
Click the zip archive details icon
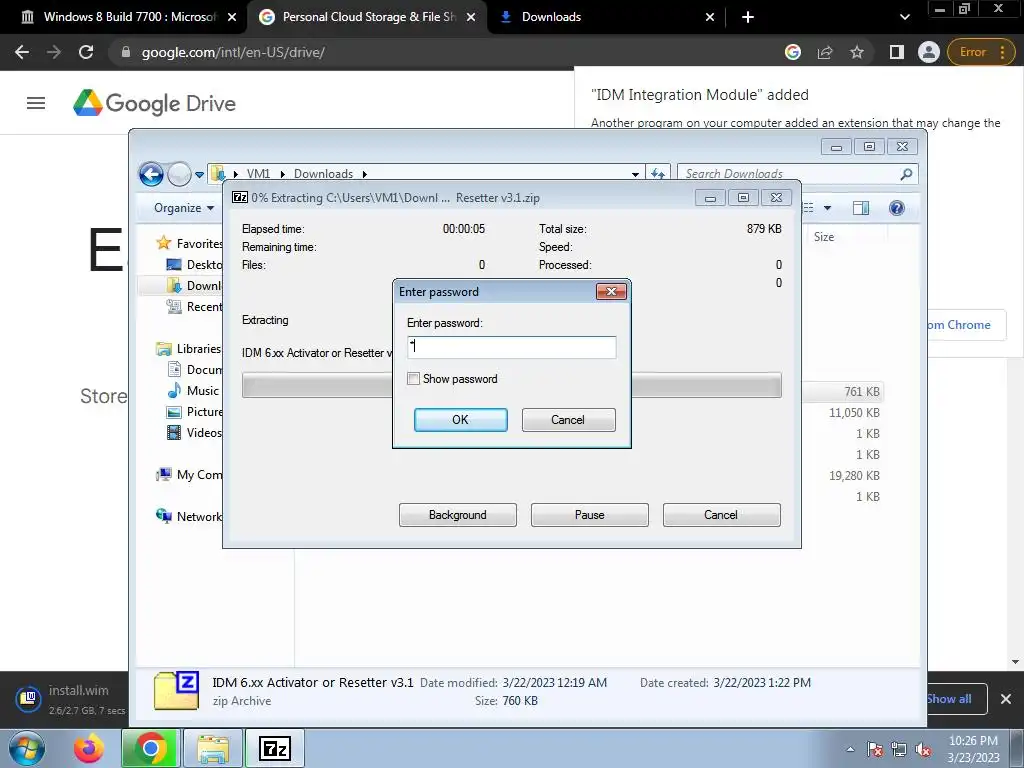pyautogui.click(x=176, y=690)
